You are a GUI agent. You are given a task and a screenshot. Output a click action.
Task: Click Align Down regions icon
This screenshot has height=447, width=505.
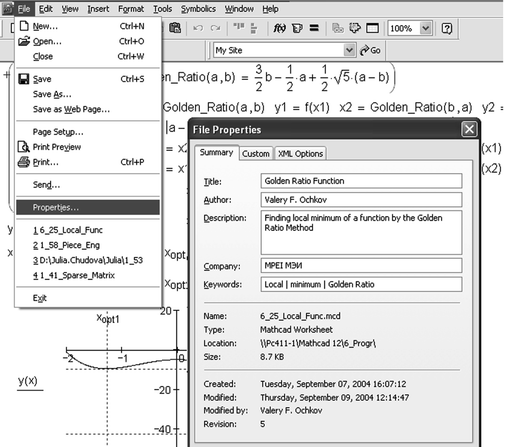(254, 28)
